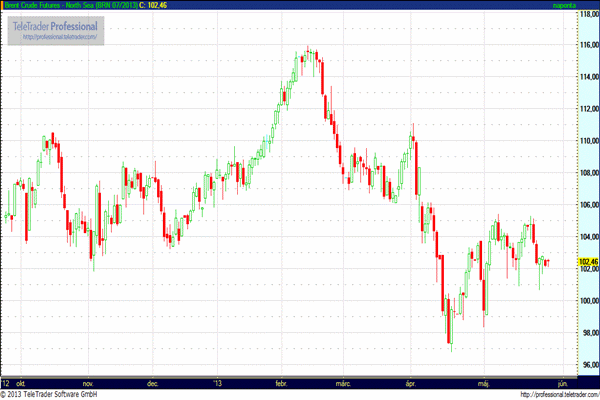Click the TeleTrader Professional logo watermark
600x400 pixels.
pos(60,23)
